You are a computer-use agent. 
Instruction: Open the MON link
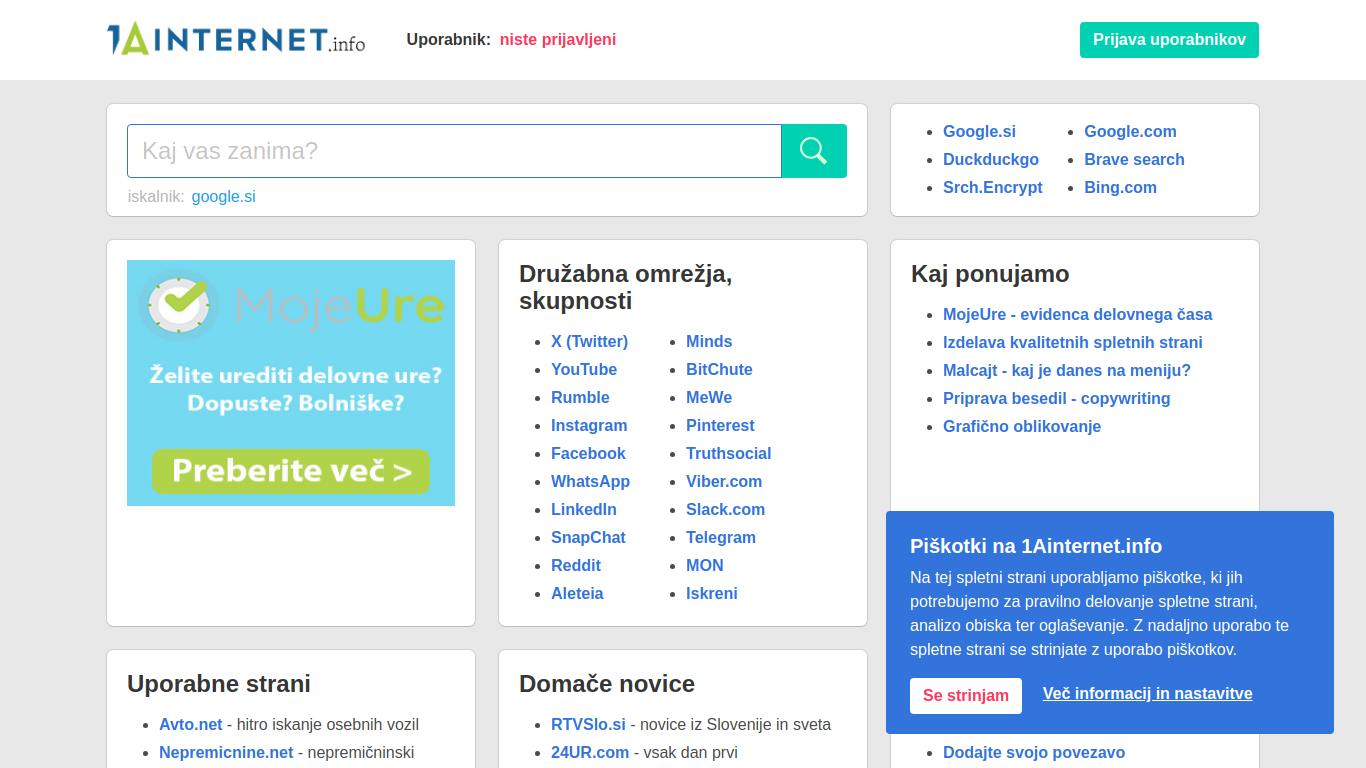point(705,566)
